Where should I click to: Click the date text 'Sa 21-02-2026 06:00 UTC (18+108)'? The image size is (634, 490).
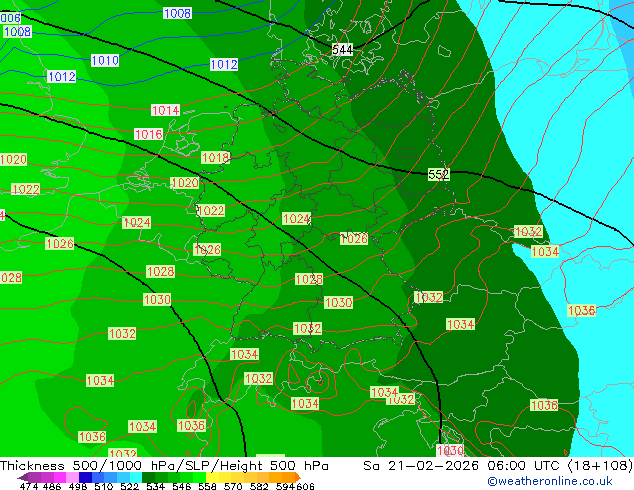tap(498, 466)
